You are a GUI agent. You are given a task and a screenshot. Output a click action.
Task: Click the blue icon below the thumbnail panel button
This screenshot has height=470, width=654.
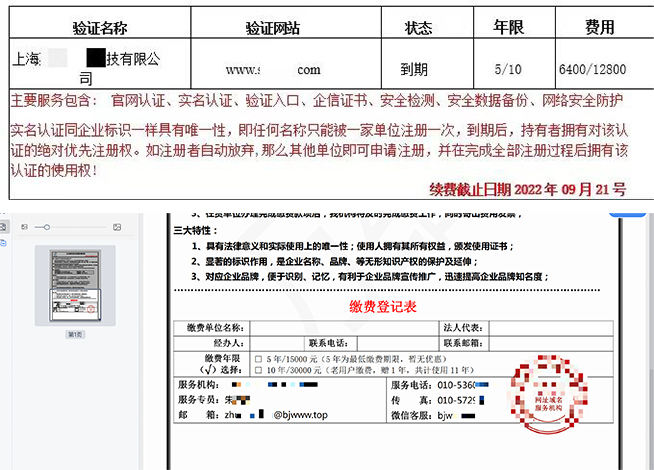3,243
